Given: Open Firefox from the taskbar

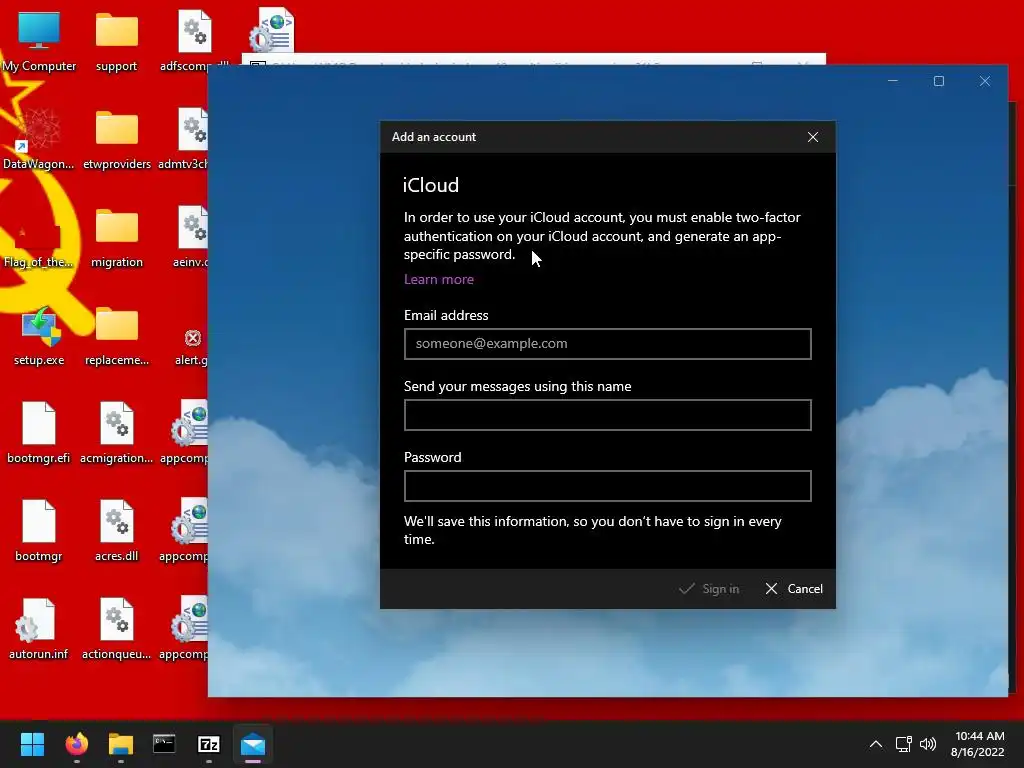Looking at the screenshot, I should [x=76, y=744].
